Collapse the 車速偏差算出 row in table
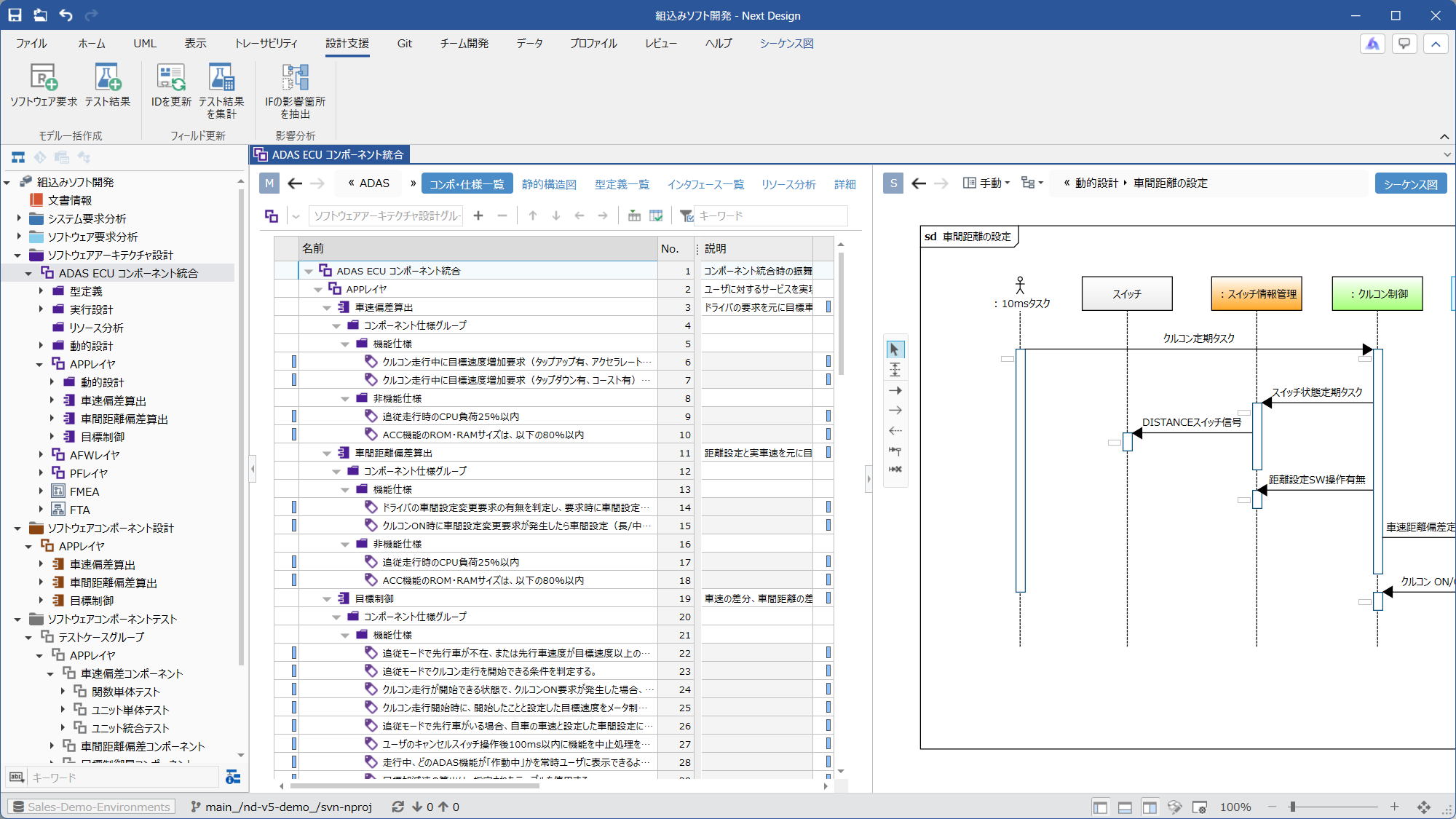 tap(327, 307)
